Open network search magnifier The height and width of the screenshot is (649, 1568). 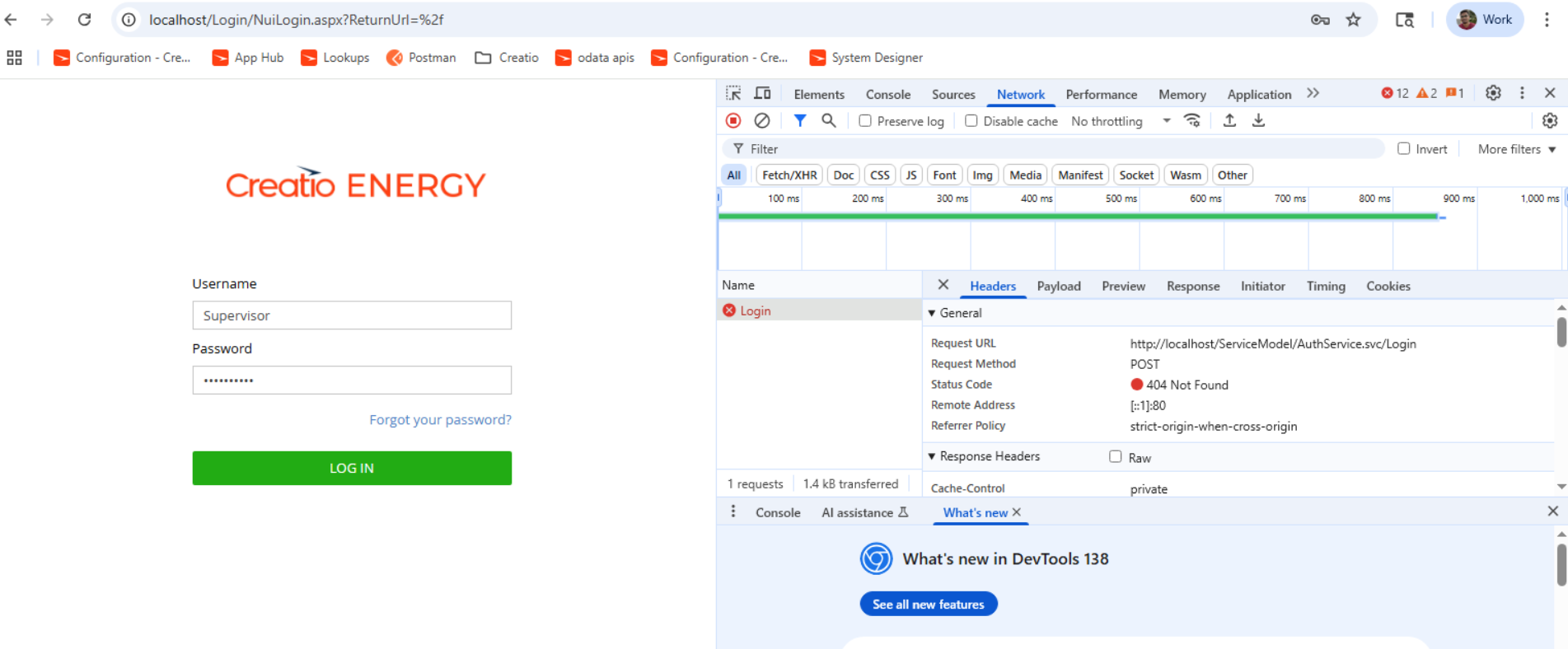click(829, 121)
